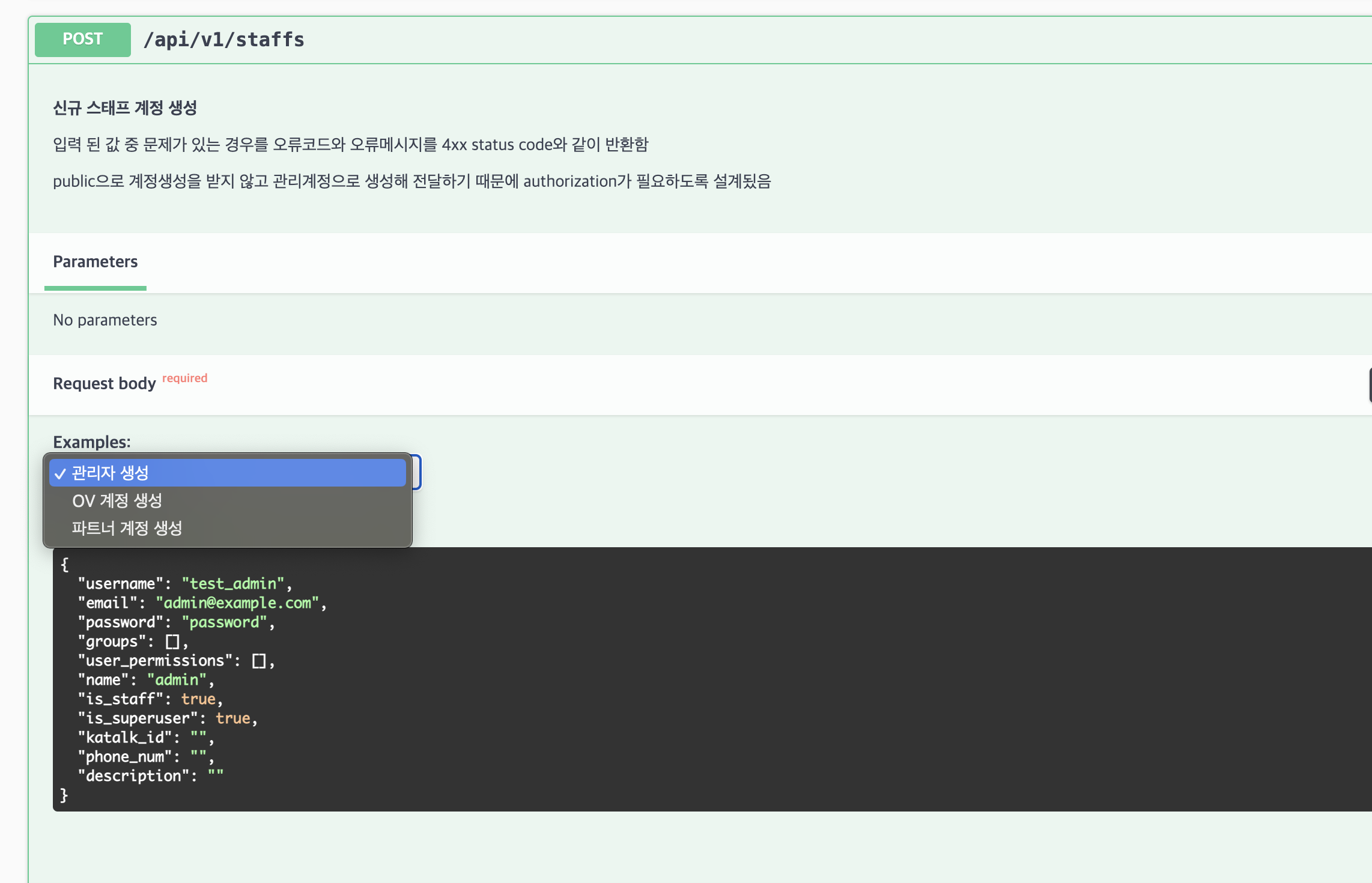Choose the OV 계정 생성 example
The width and height of the screenshot is (1372, 883).
pyautogui.click(x=117, y=500)
